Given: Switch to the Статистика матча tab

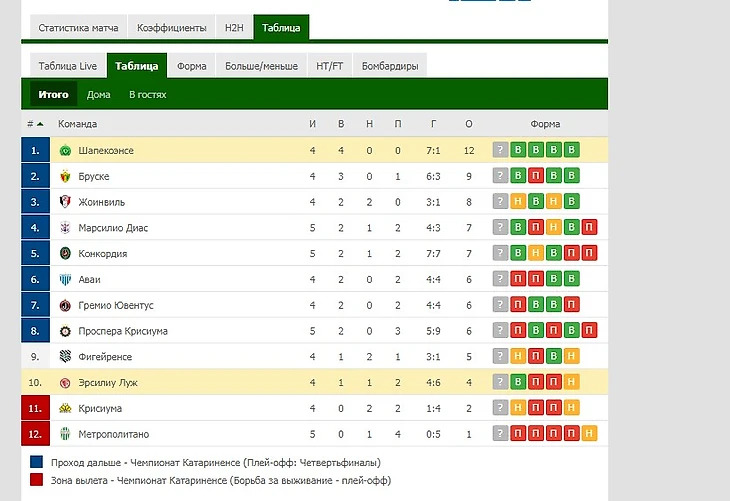Looking at the screenshot, I should pyautogui.click(x=78, y=28).
